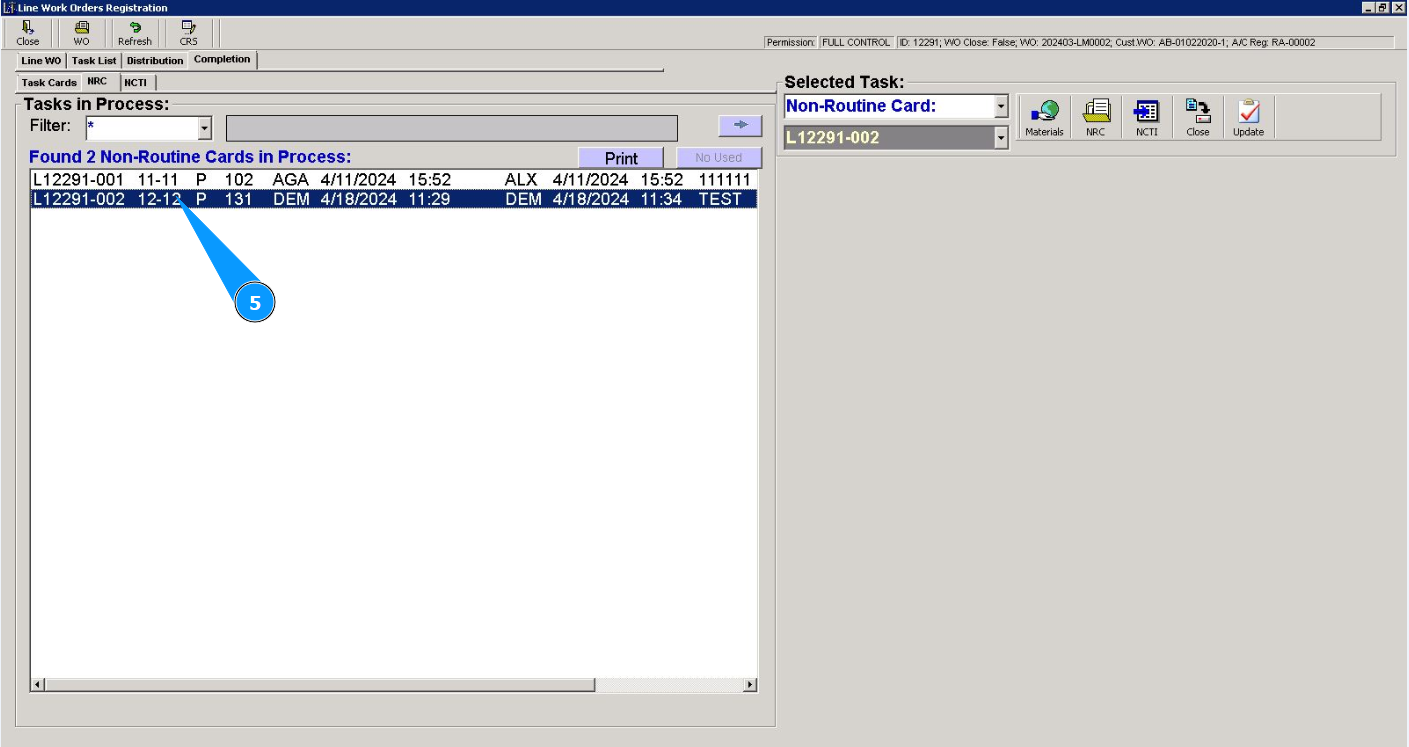Open the Non-Routine Card type dropdown

(x=1001, y=106)
